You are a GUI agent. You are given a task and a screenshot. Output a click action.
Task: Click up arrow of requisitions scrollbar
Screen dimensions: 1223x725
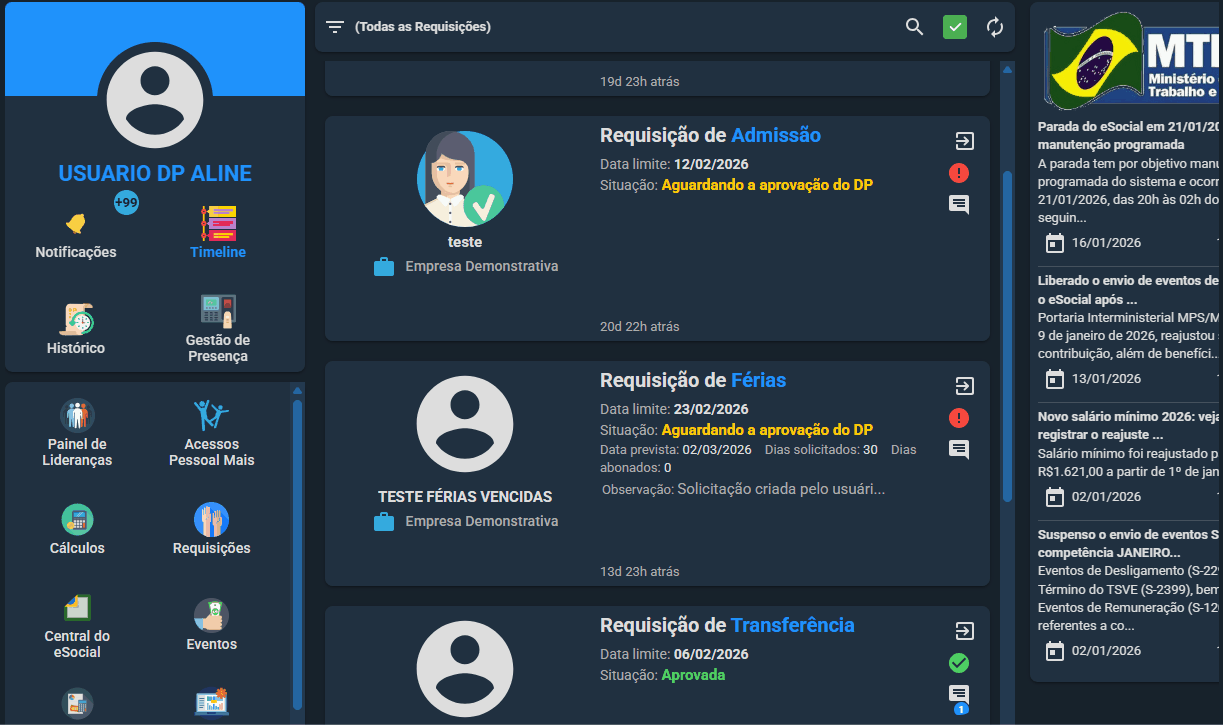point(1007,70)
